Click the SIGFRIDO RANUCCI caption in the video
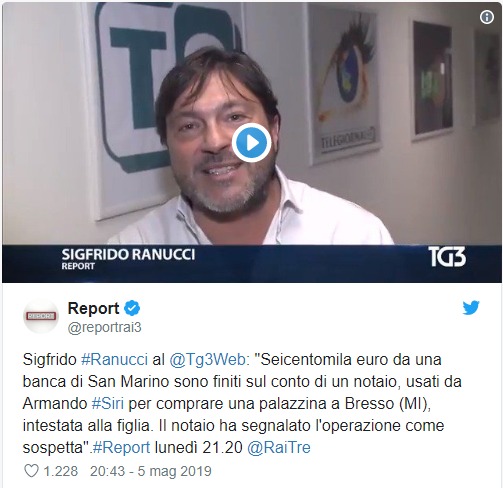The height and width of the screenshot is (488, 503). pyautogui.click(x=128, y=255)
